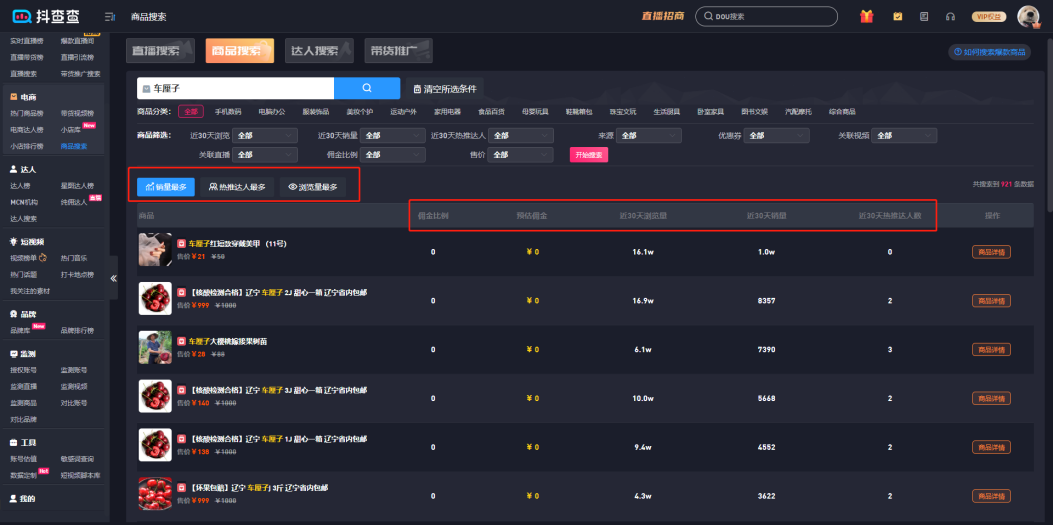1053x525 pixels.
Task: Open the 近30天销量 dropdown
Action: tap(386, 136)
